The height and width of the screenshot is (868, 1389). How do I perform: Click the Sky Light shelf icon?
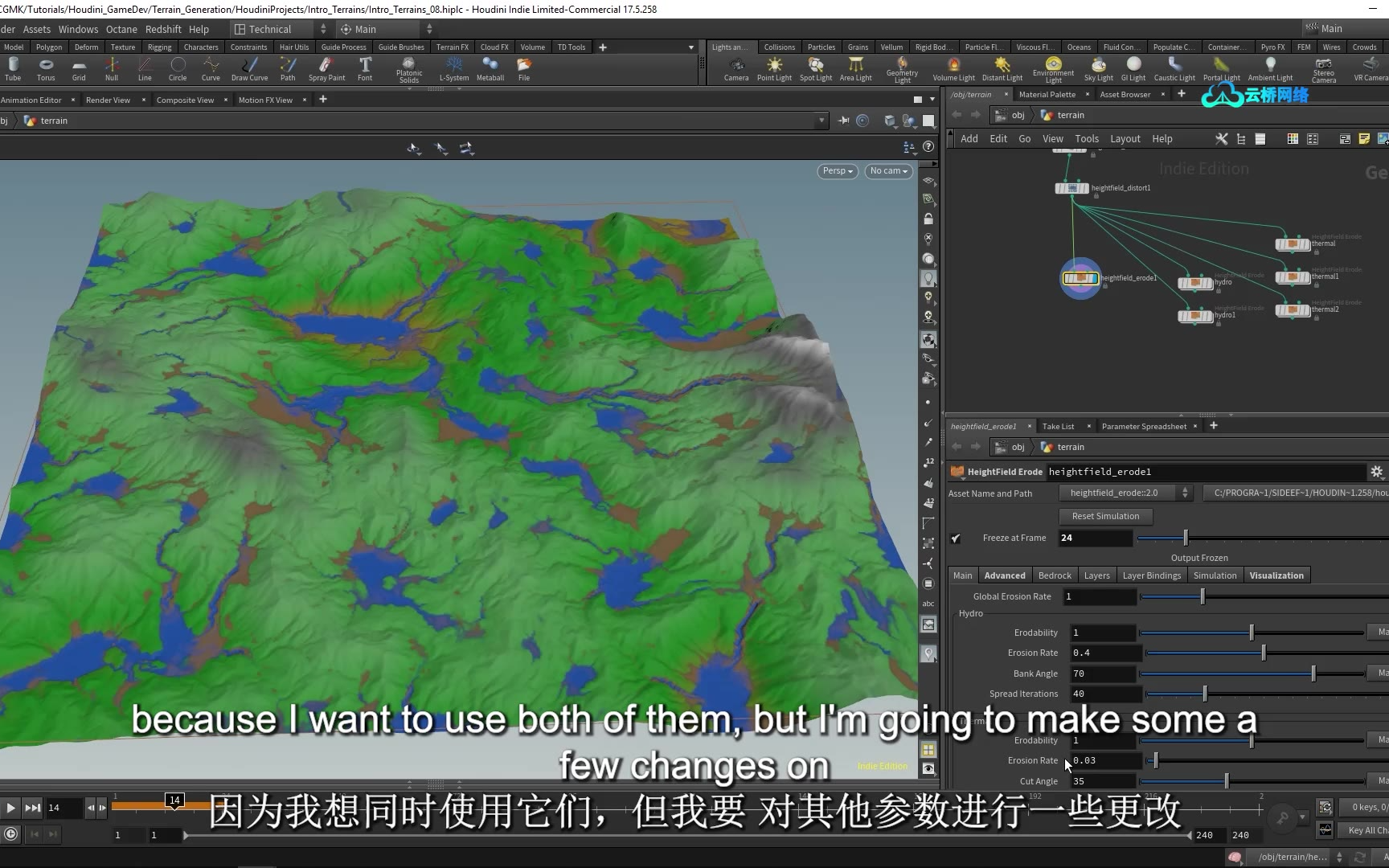[1098, 68]
